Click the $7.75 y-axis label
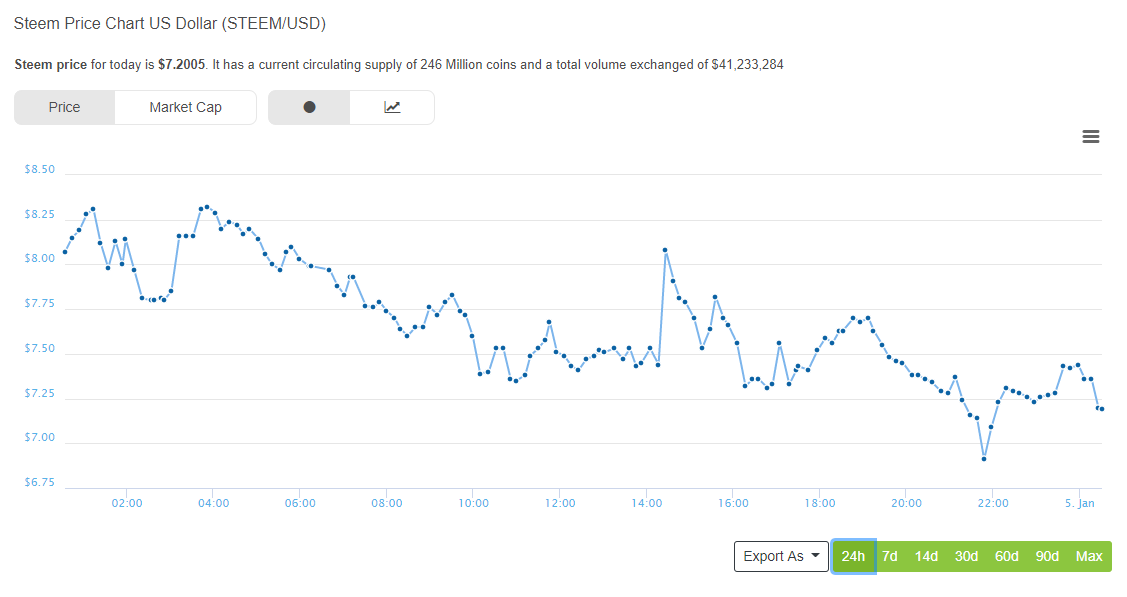The image size is (1127, 597). [40, 304]
